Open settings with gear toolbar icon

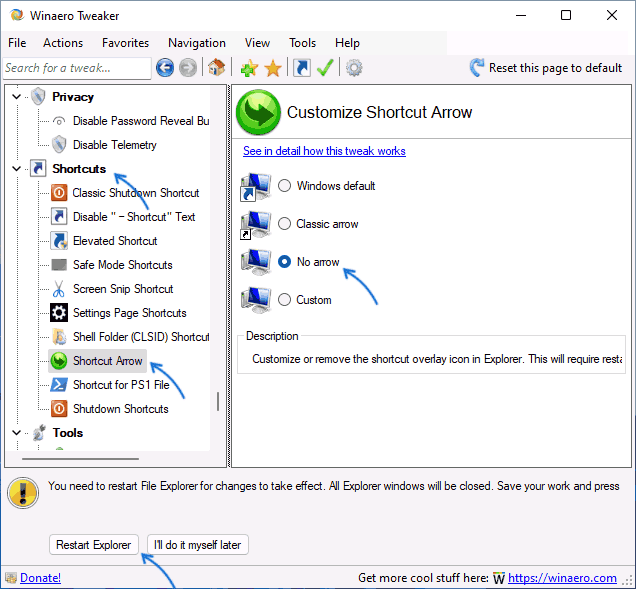[354, 68]
